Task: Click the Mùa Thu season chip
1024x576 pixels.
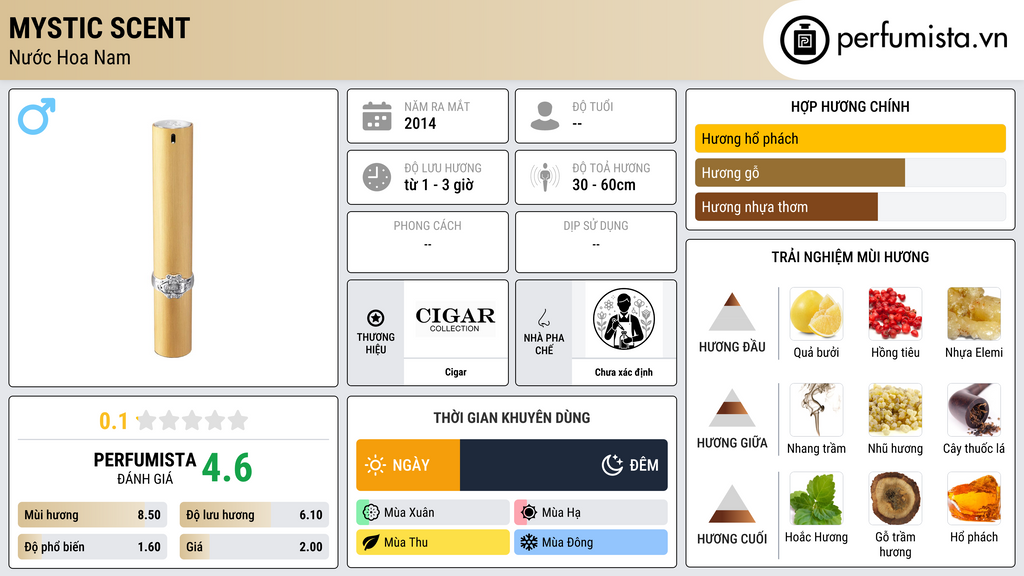Action: click(x=433, y=542)
